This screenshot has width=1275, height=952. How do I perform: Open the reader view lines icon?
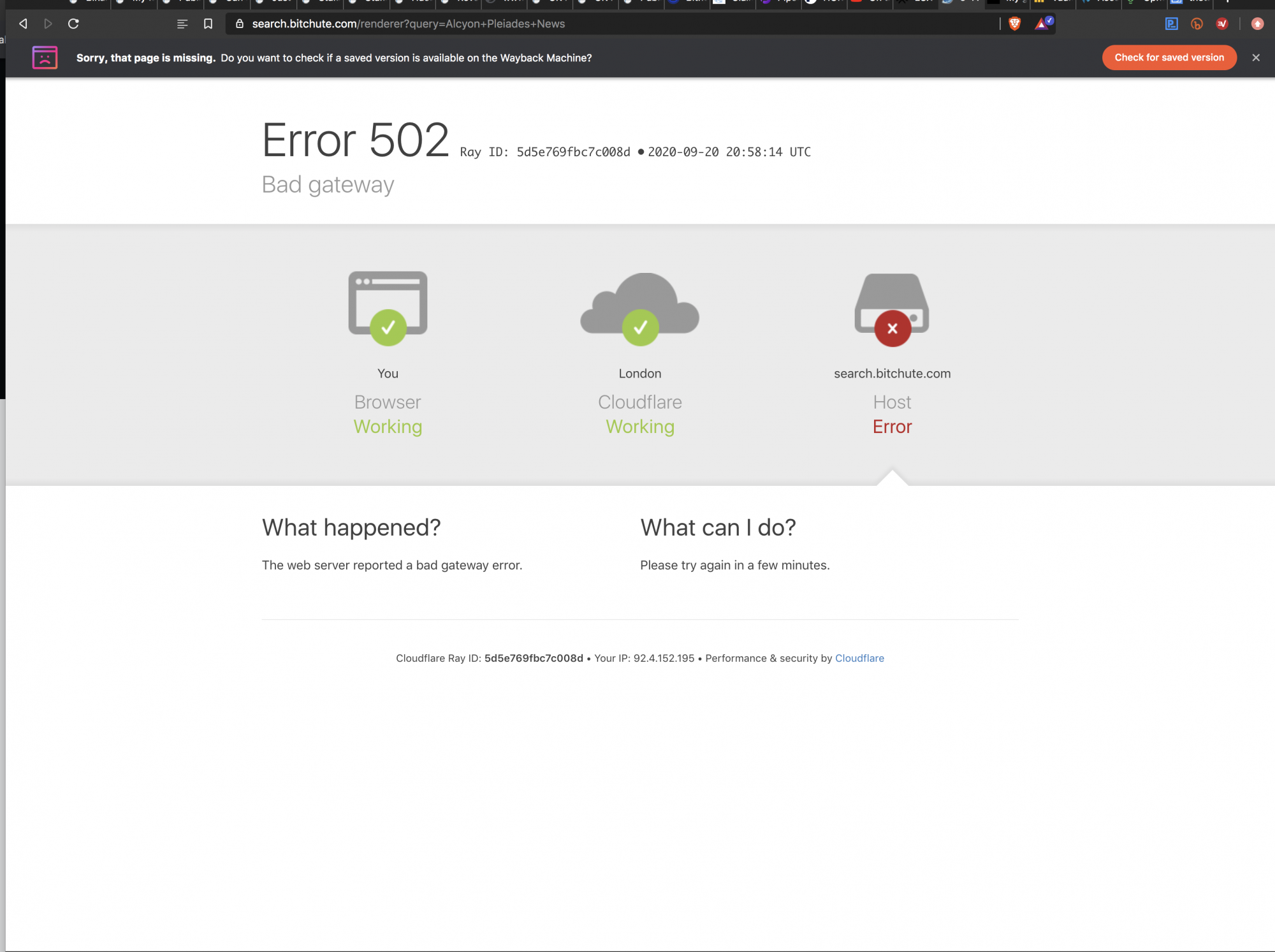coord(182,24)
